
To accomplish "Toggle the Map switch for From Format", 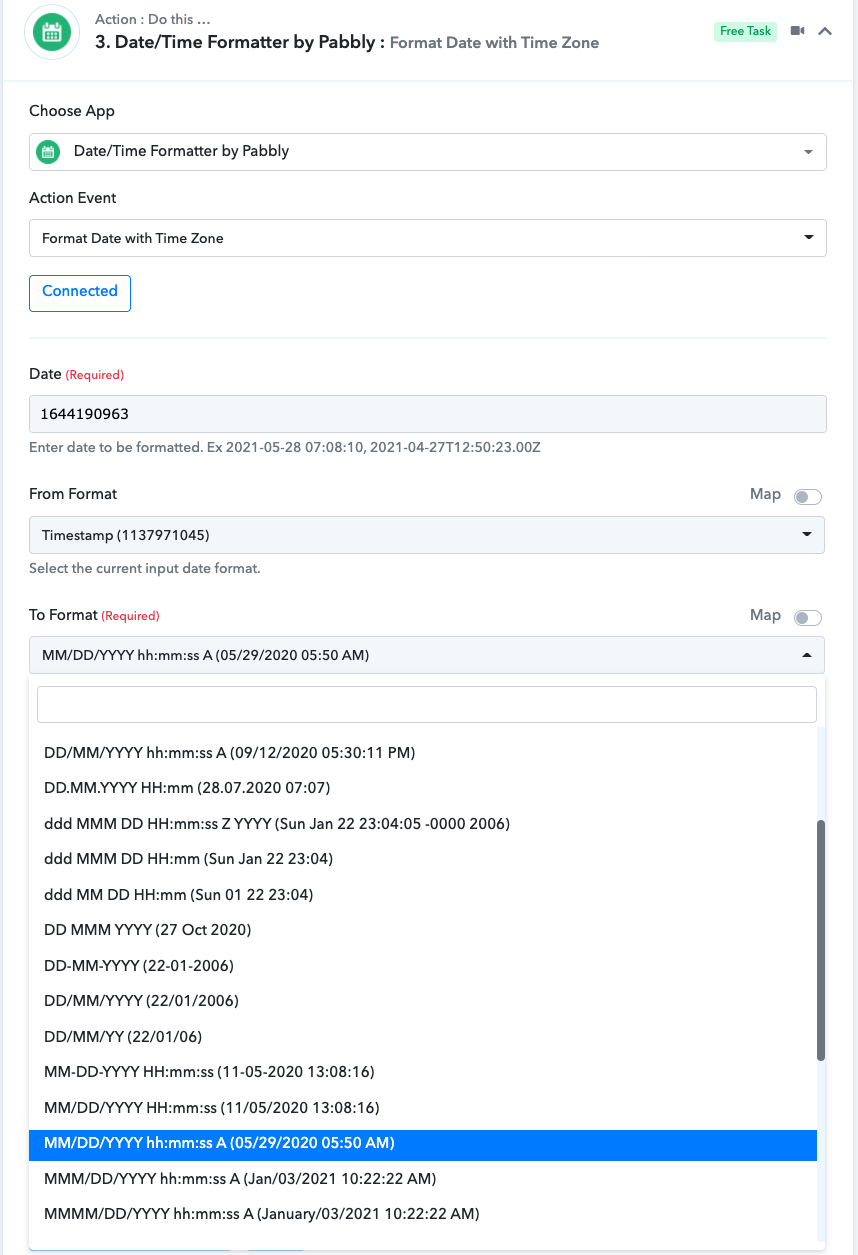I will pyautogui.click(x=807, y=497).
